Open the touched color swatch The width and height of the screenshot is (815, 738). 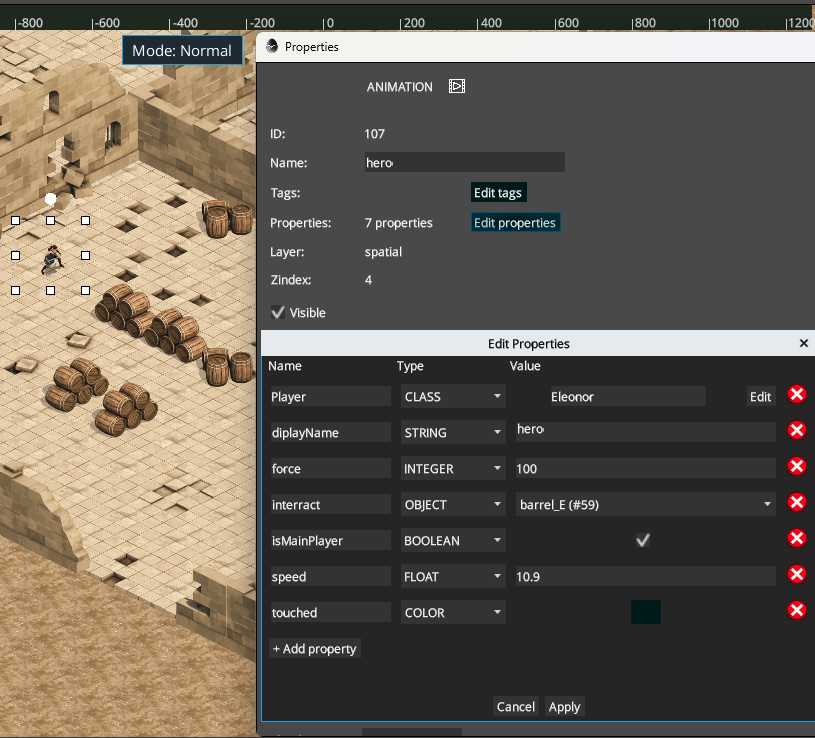tap(646, 612)
